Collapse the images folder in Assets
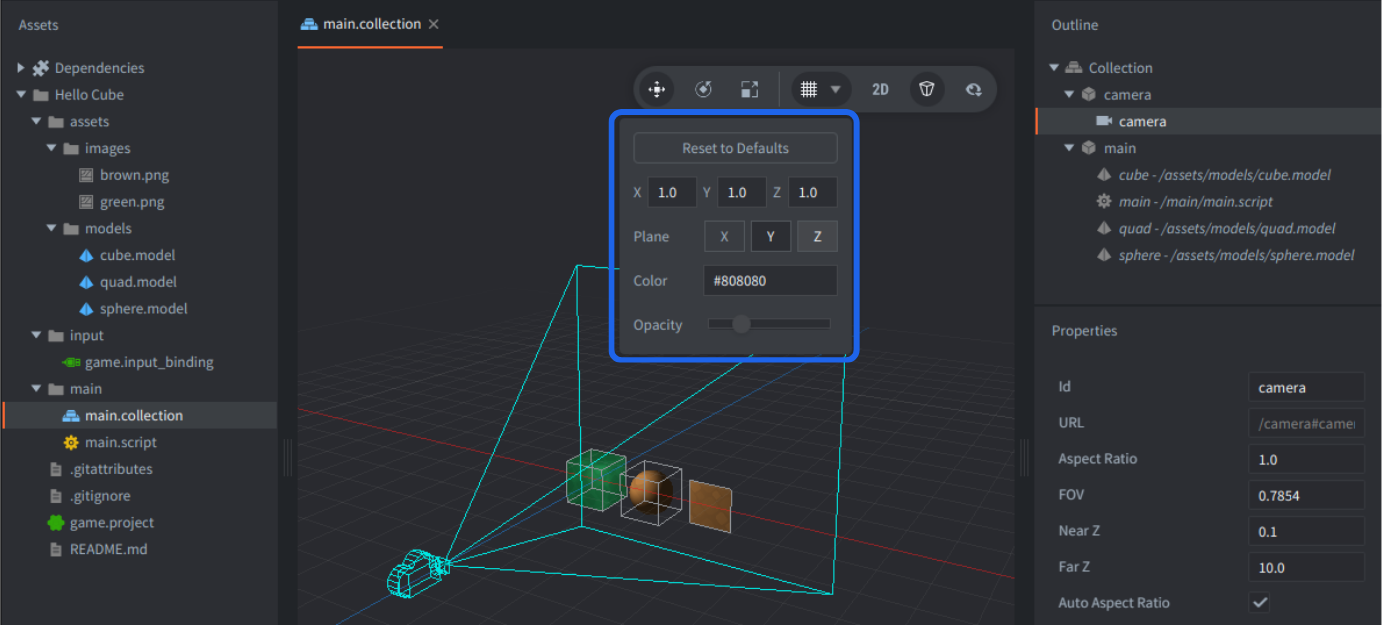 tap(51, 147)
